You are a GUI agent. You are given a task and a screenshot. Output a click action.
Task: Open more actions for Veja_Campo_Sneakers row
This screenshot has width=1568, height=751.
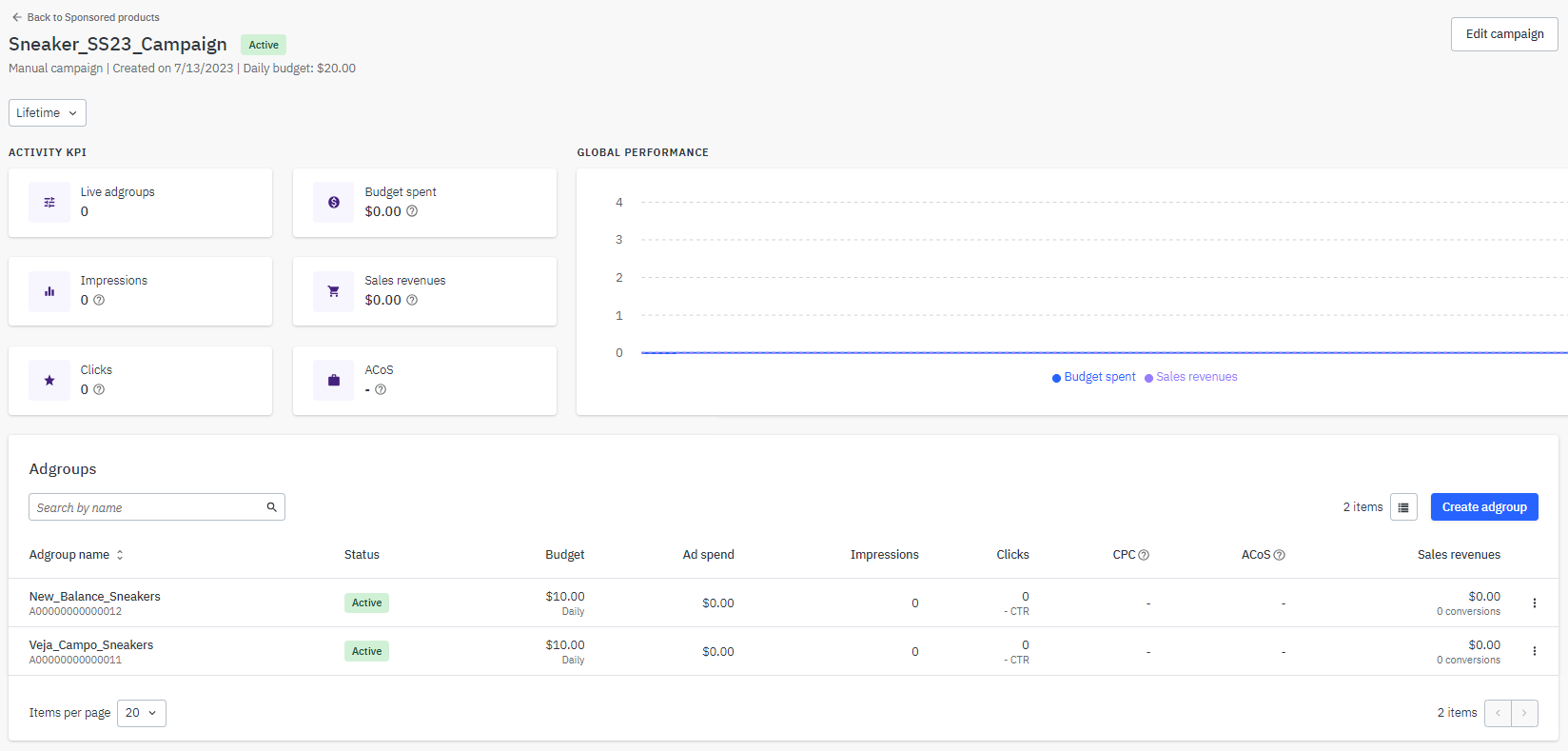point(1535,651)
